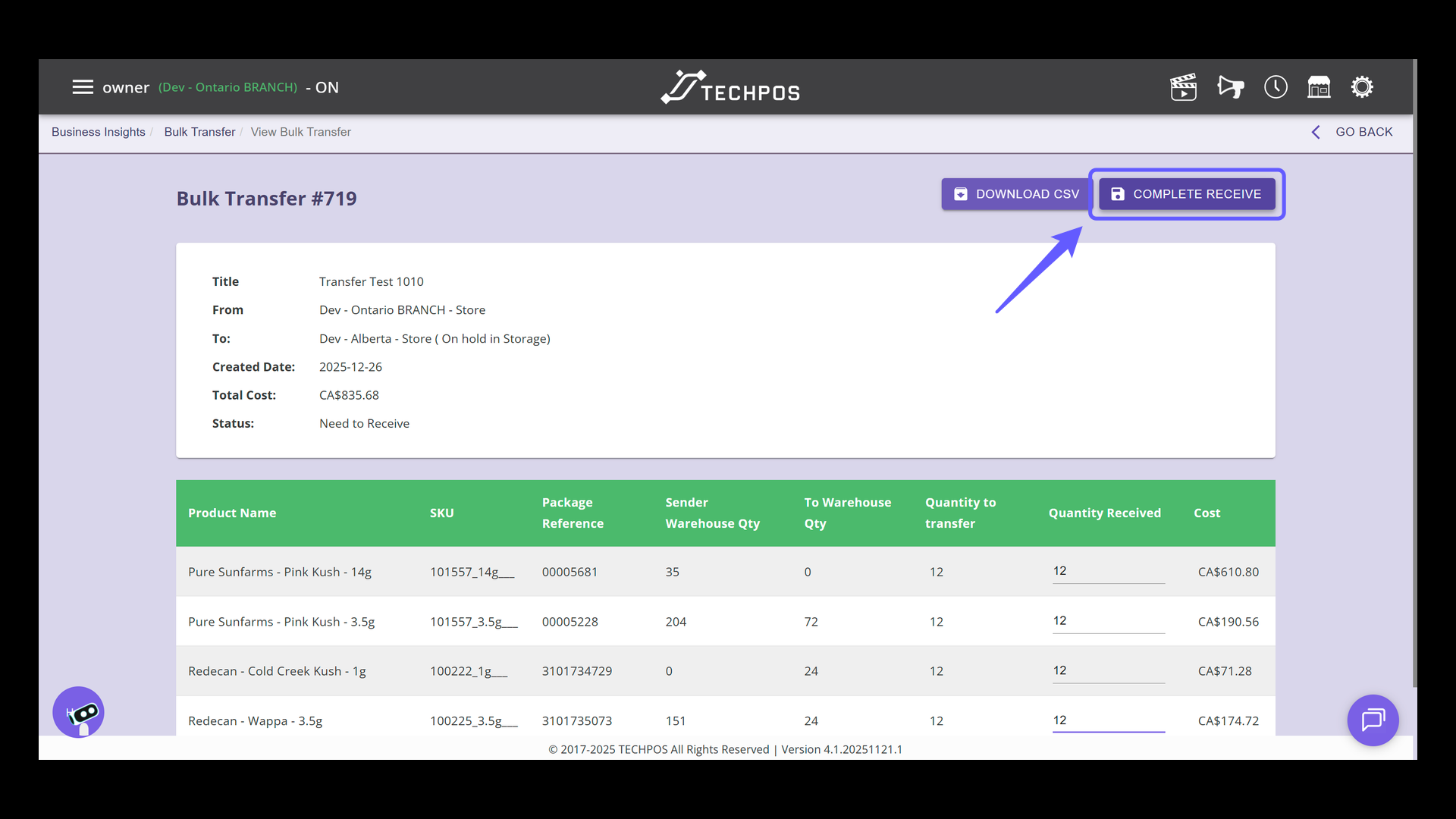Open the clock history icon in header
This screenshot has width=1456, height=819.
pos(1276,86)
